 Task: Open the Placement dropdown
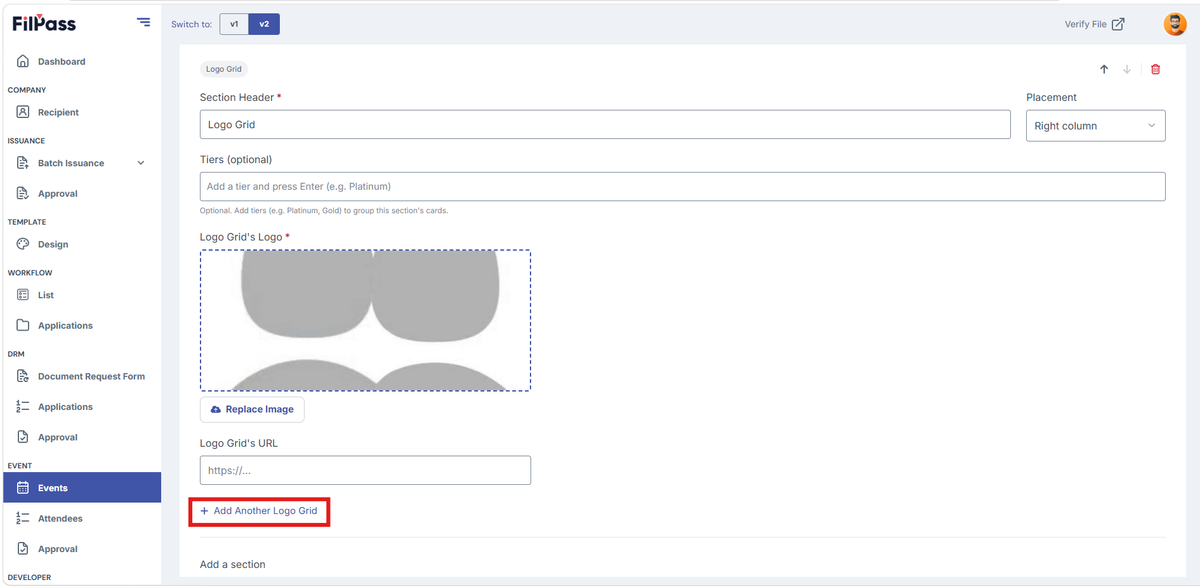(x=1095, y=126)
